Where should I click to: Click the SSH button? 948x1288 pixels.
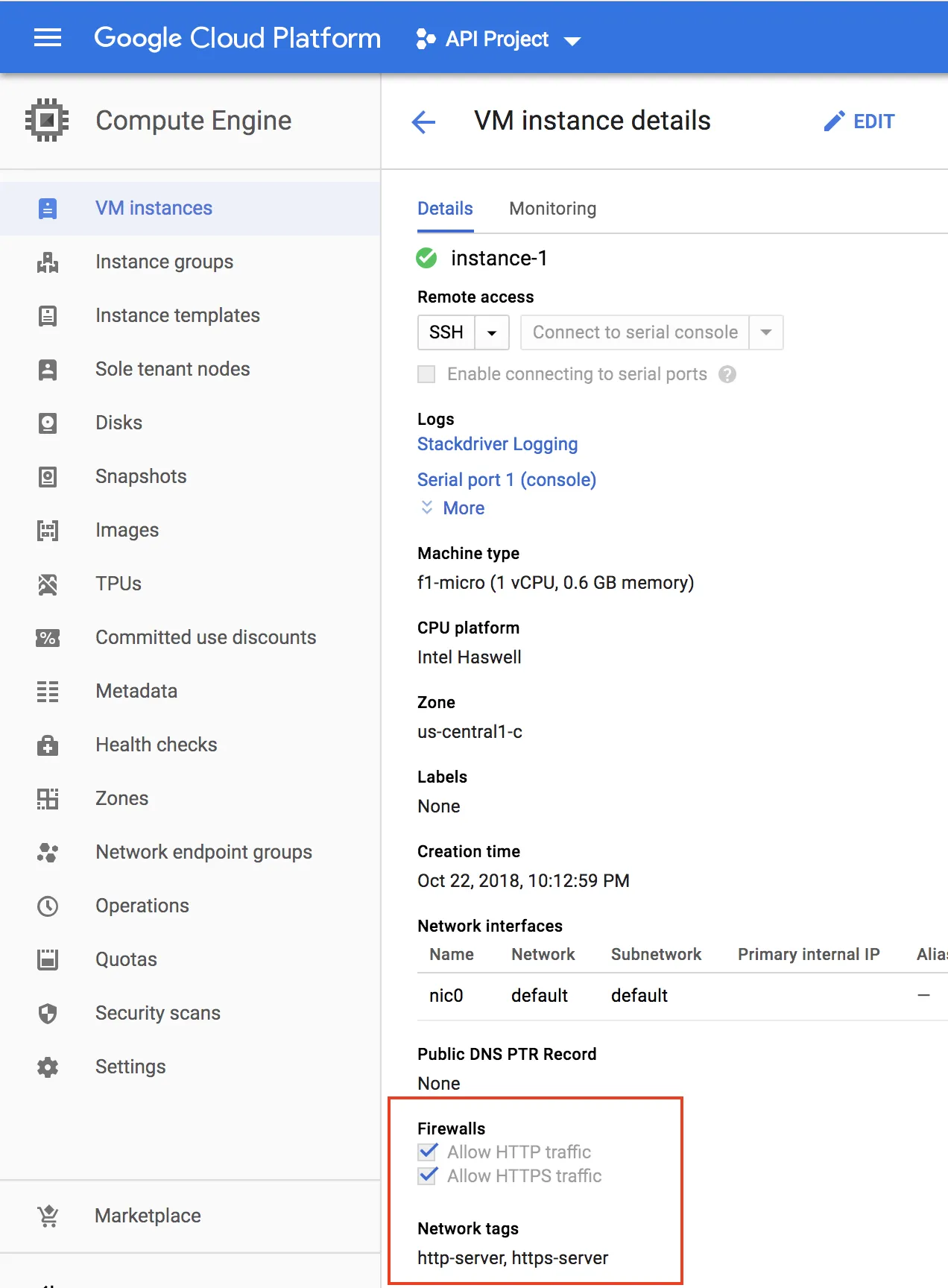446,332
